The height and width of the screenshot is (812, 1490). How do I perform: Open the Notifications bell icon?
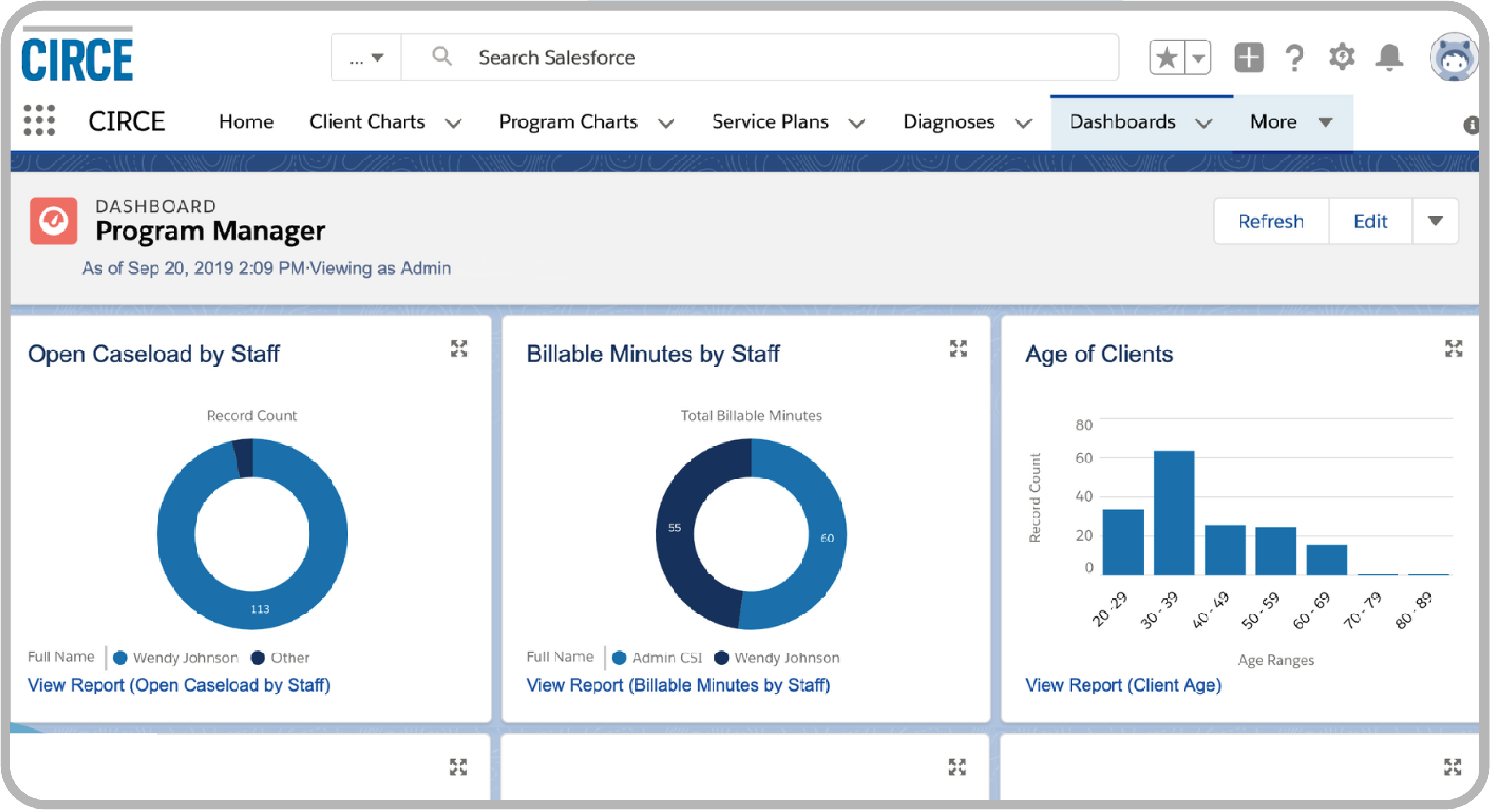coord(1389,57)
